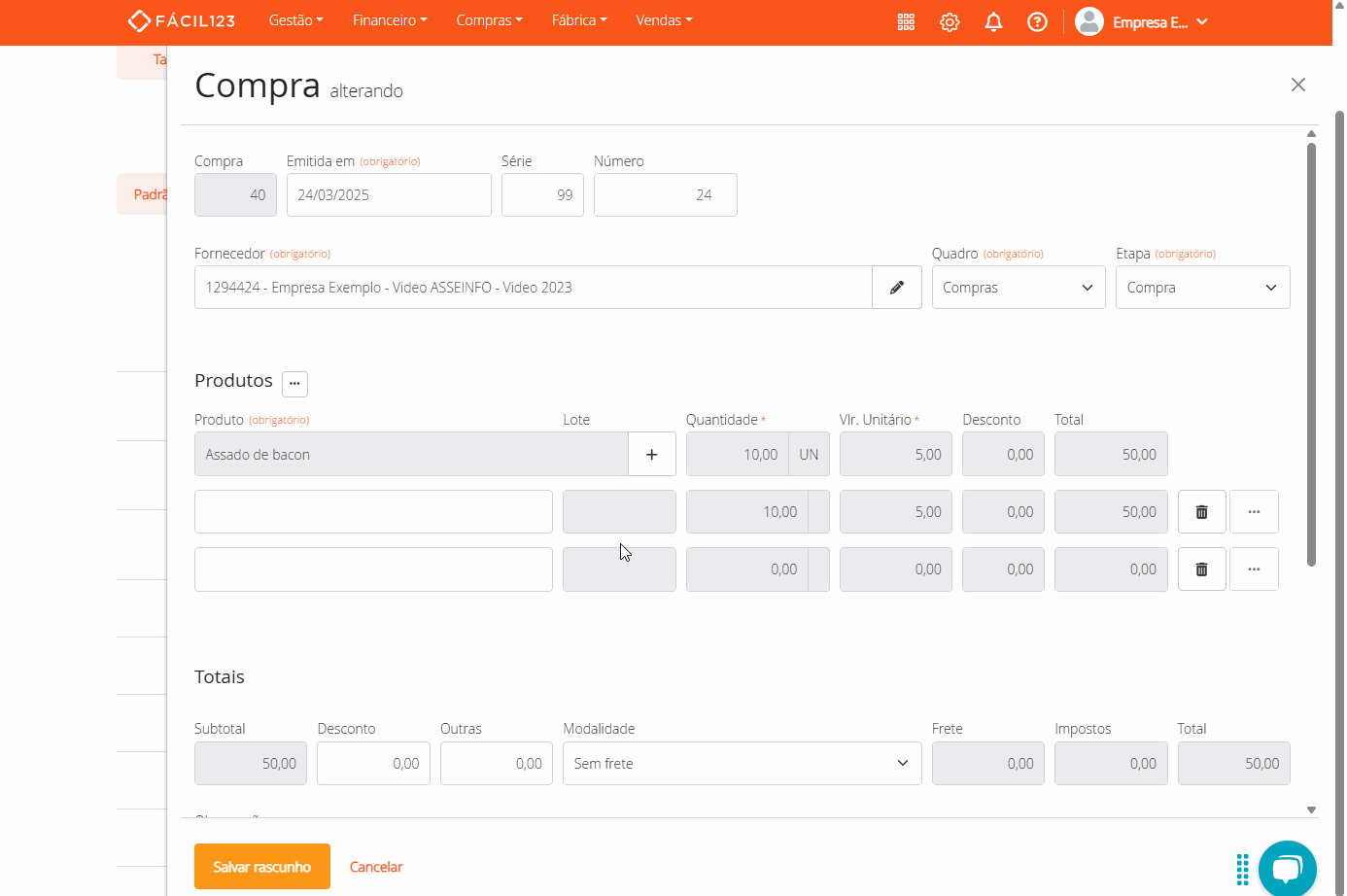This screenshot has width=1347, height=896.
Task: Delete the product row with quantity 10,00
Action: click(x=1201, y=512)
